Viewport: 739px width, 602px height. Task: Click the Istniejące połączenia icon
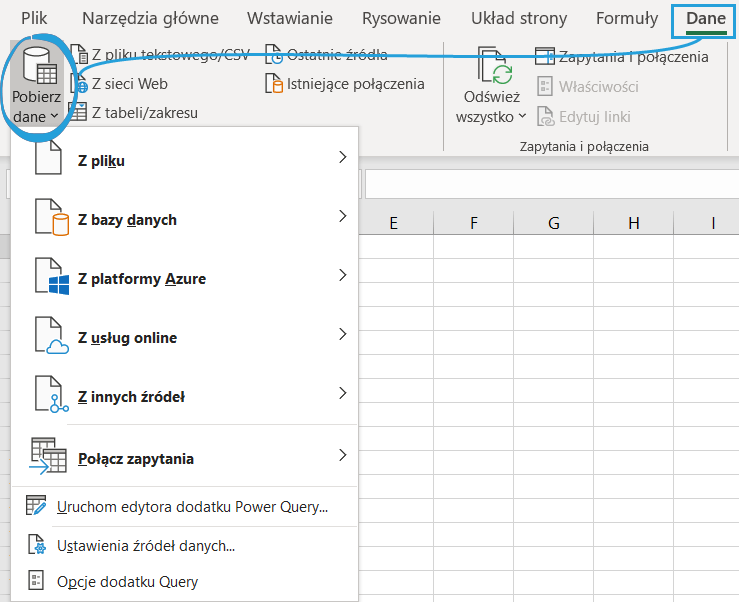[273, 84]
